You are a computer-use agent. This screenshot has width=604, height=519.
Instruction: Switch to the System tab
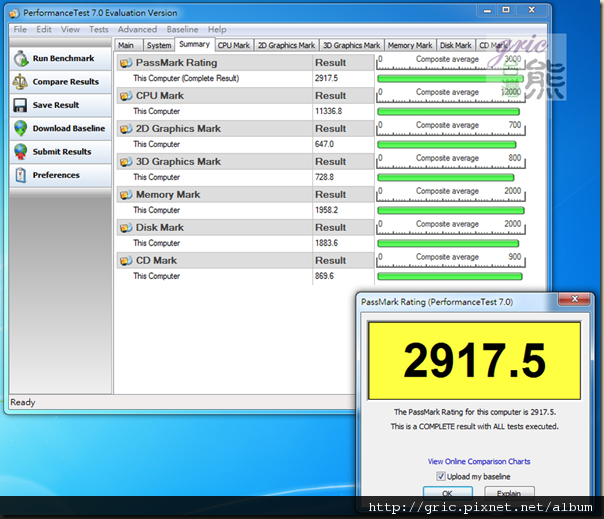pos(159,45)
